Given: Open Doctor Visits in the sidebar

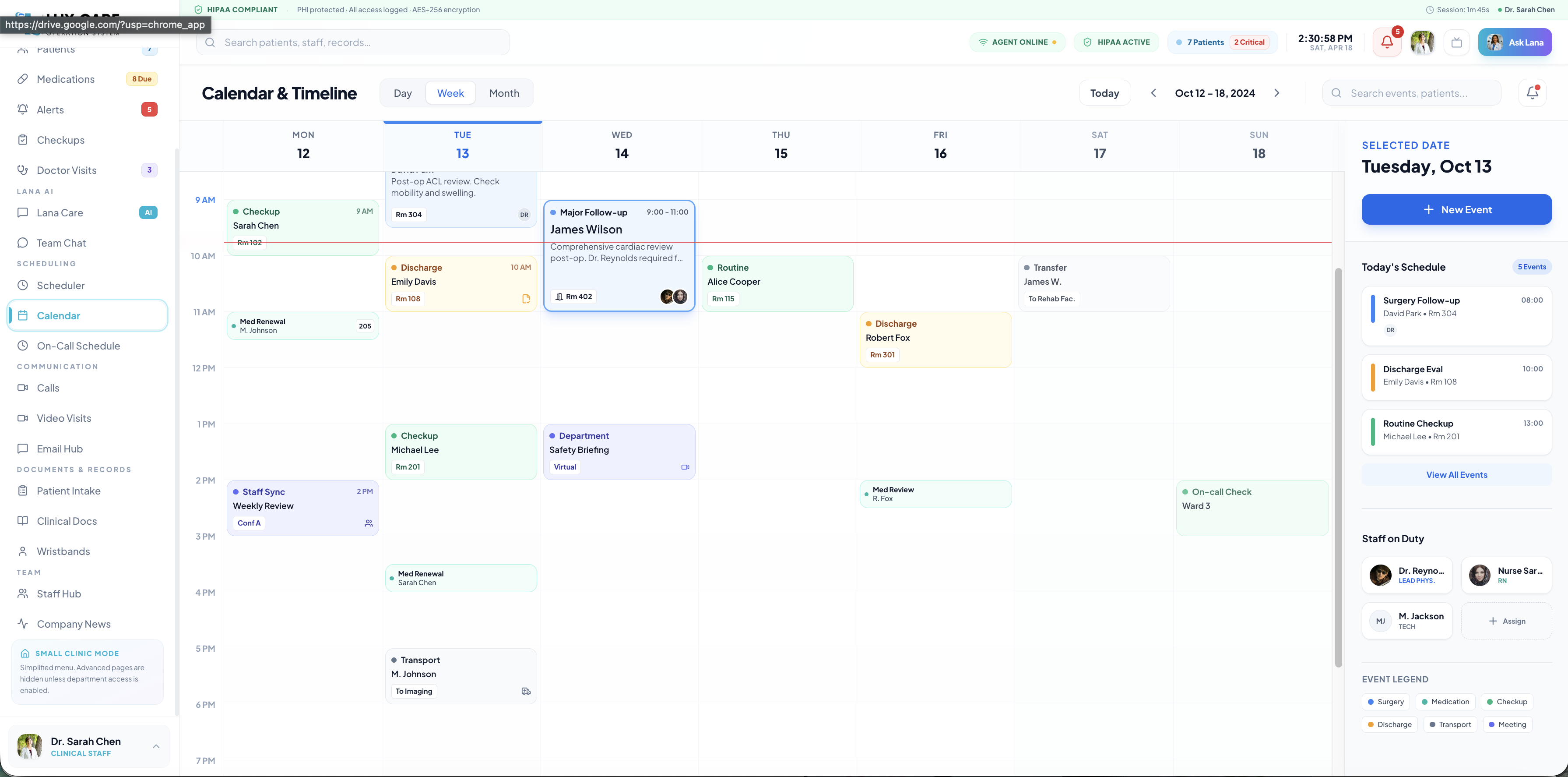Looking at the screenshot, I should (x=88, y=170).
